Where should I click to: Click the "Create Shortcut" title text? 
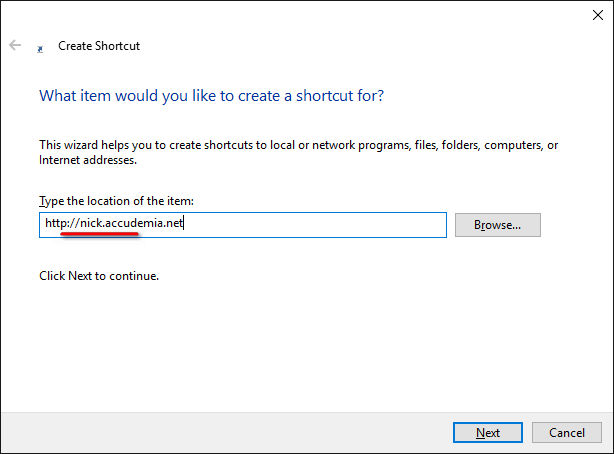99,46
